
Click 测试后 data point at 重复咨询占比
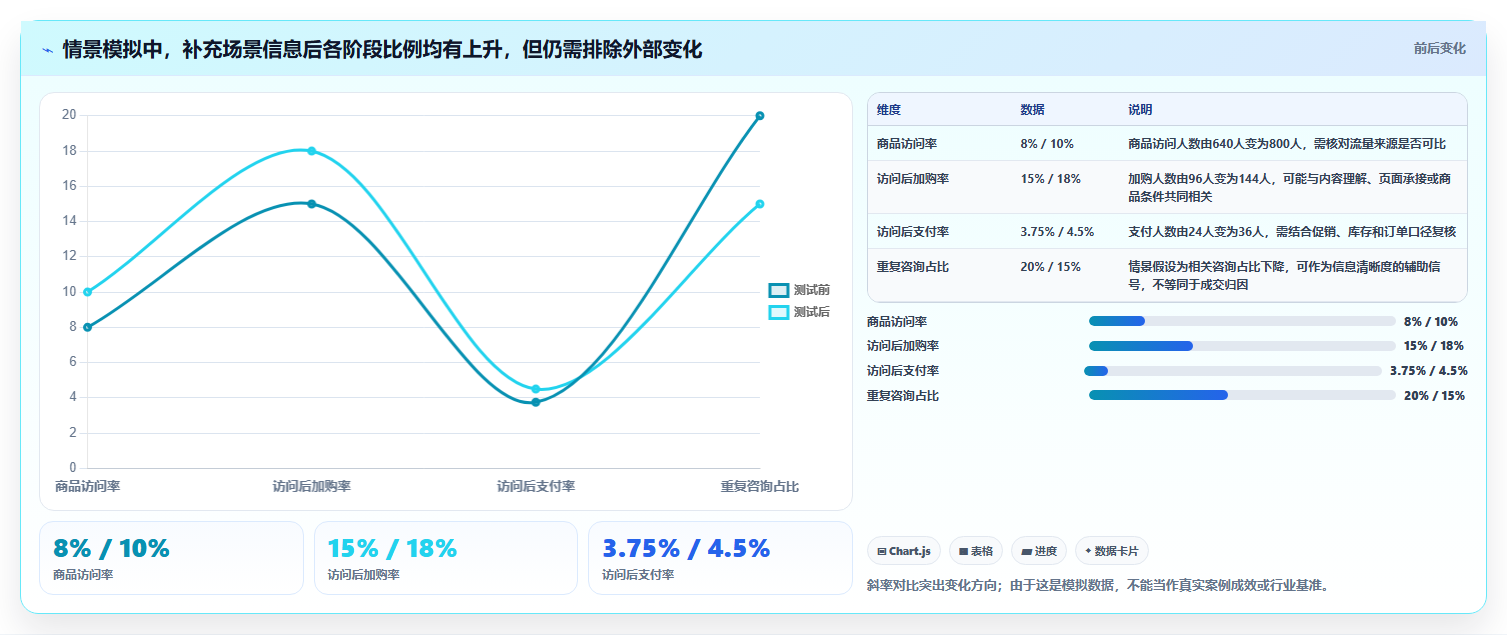(x=760, y=204)
